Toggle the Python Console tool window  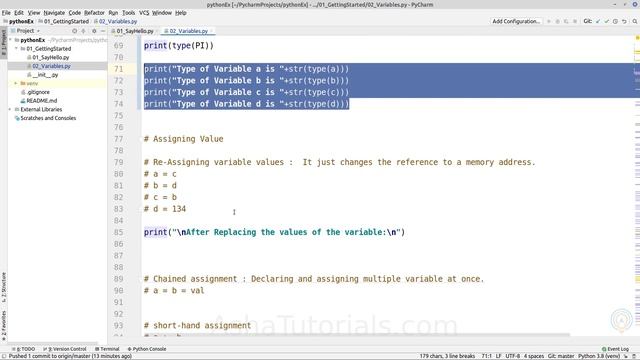coord(147,349)
